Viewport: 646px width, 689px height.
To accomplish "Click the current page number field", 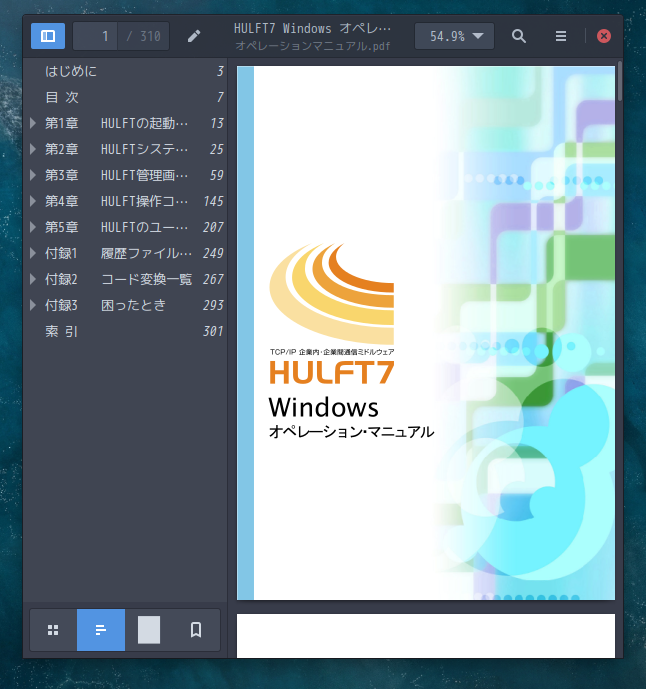I will 95,36.
